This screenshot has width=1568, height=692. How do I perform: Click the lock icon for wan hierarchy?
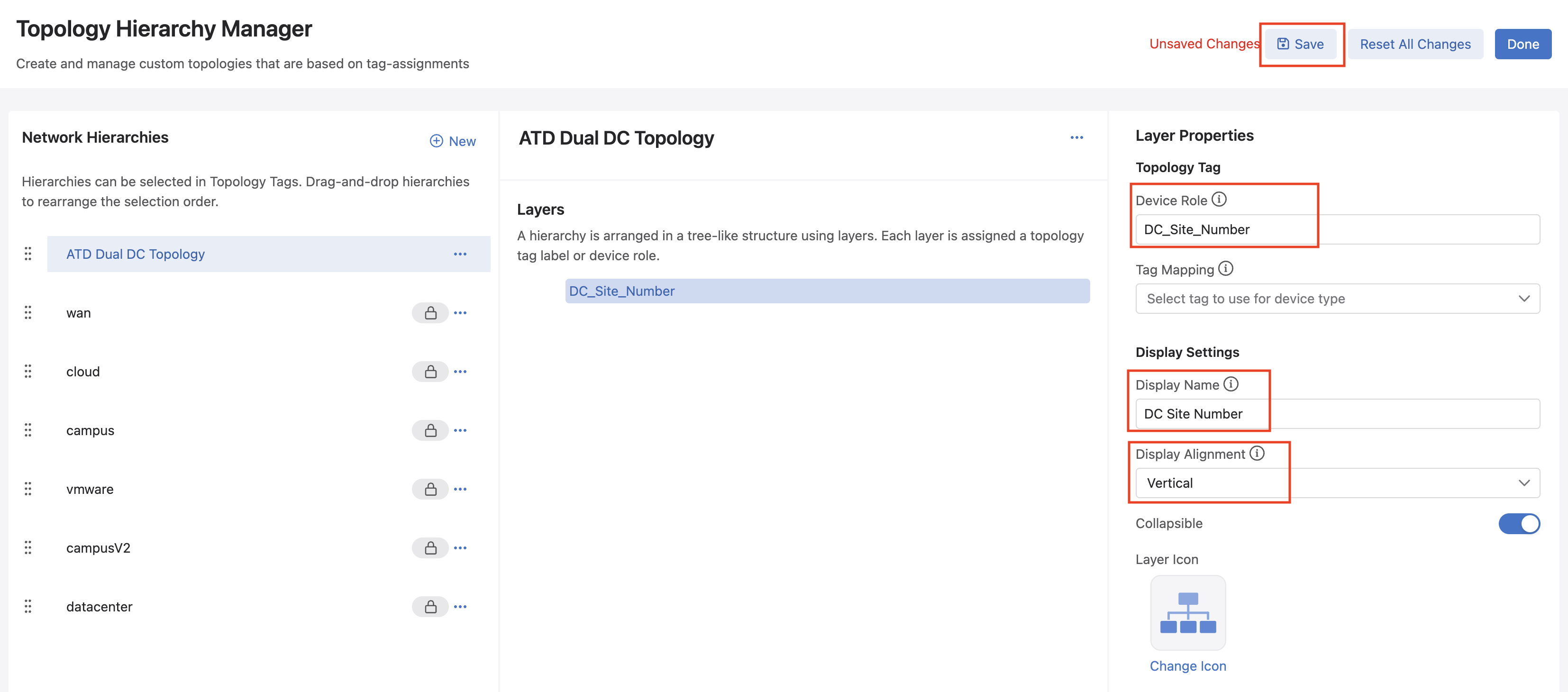(x=430, y=313)
